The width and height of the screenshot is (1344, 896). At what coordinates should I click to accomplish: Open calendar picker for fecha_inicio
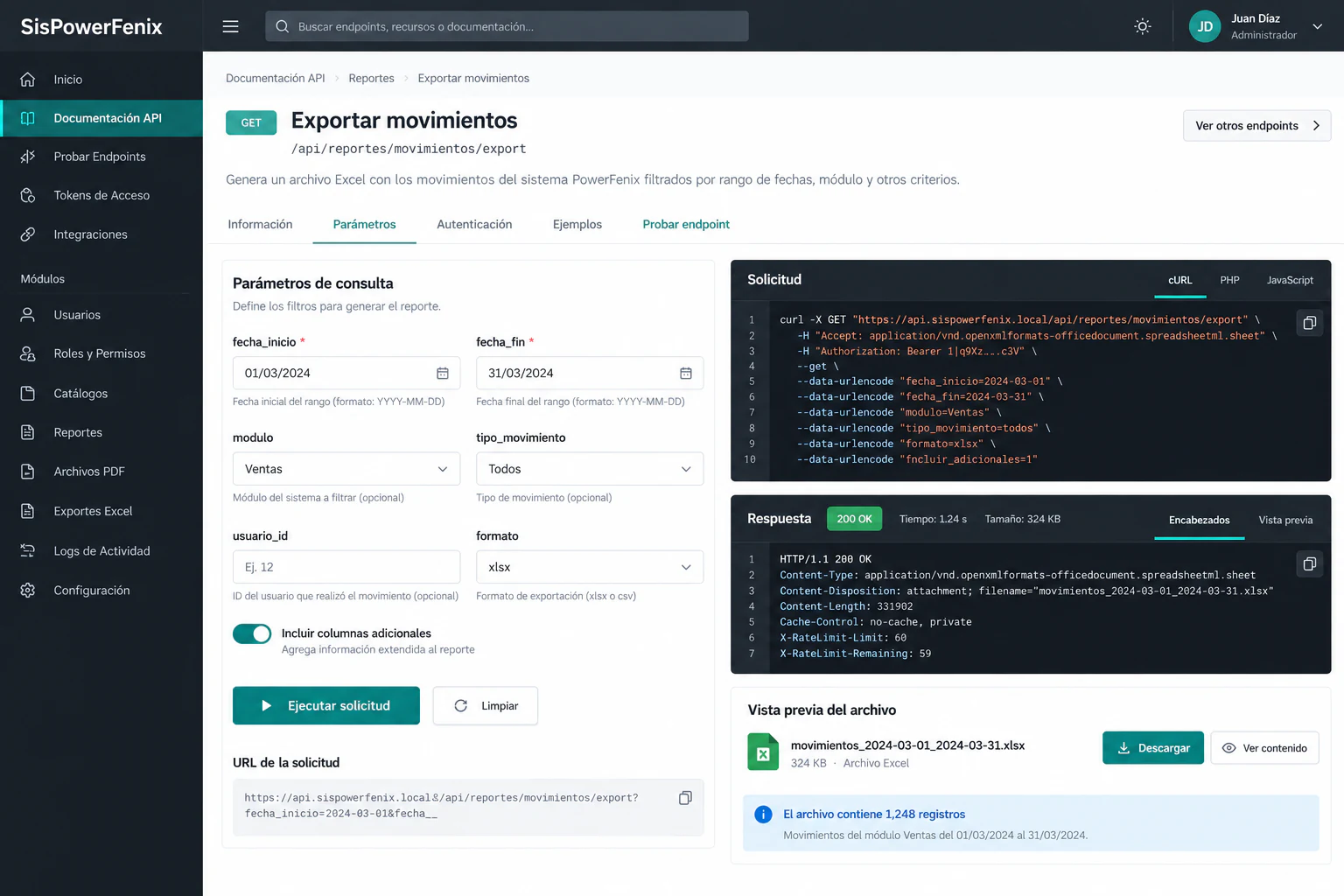(x=443, y=374)
